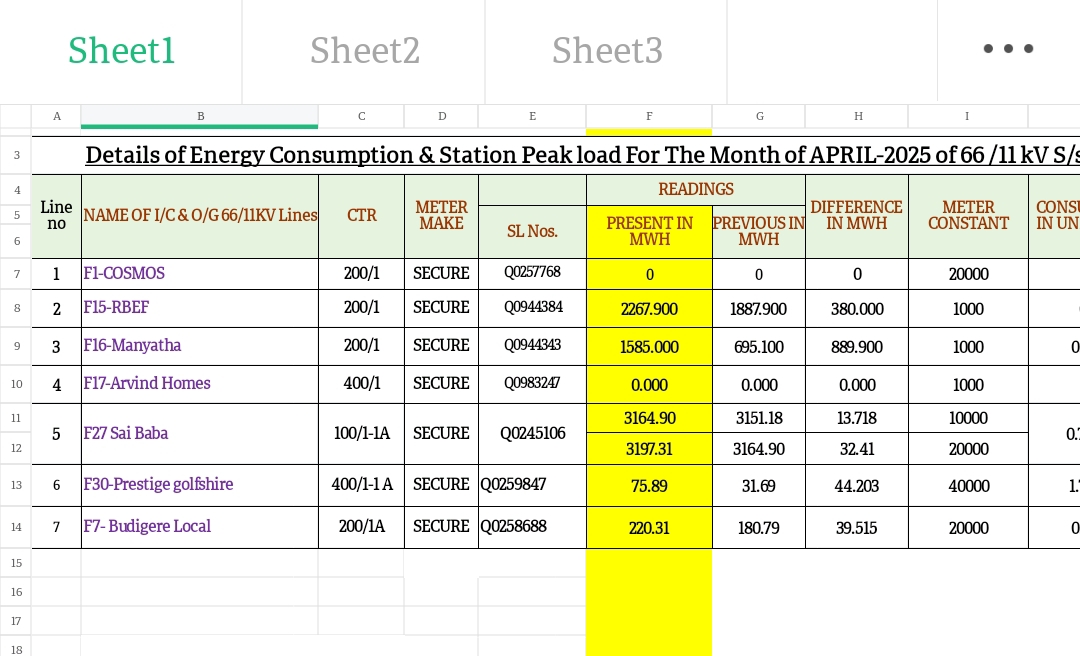
Task: Click the DIFFERENCE IN MWH header cell
Action: coord(858,216)
